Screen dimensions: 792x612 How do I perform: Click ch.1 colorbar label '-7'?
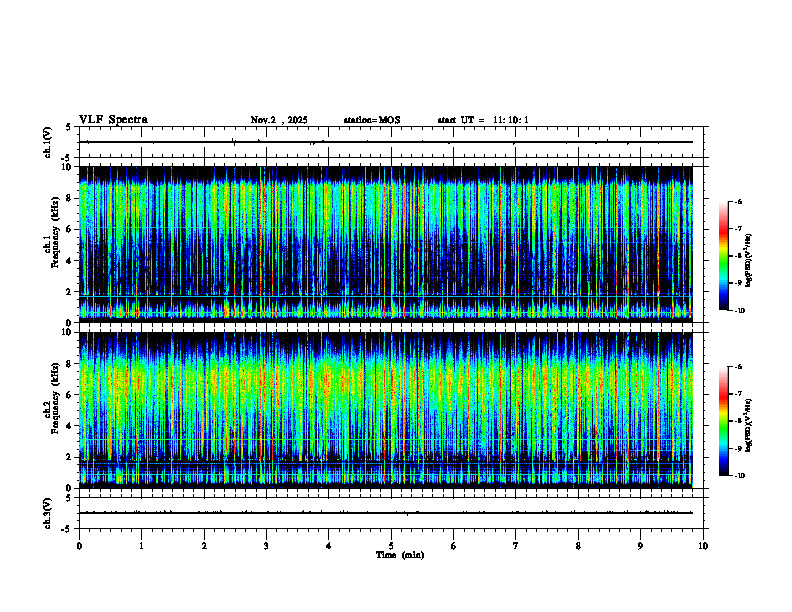[x=738, y=229]
